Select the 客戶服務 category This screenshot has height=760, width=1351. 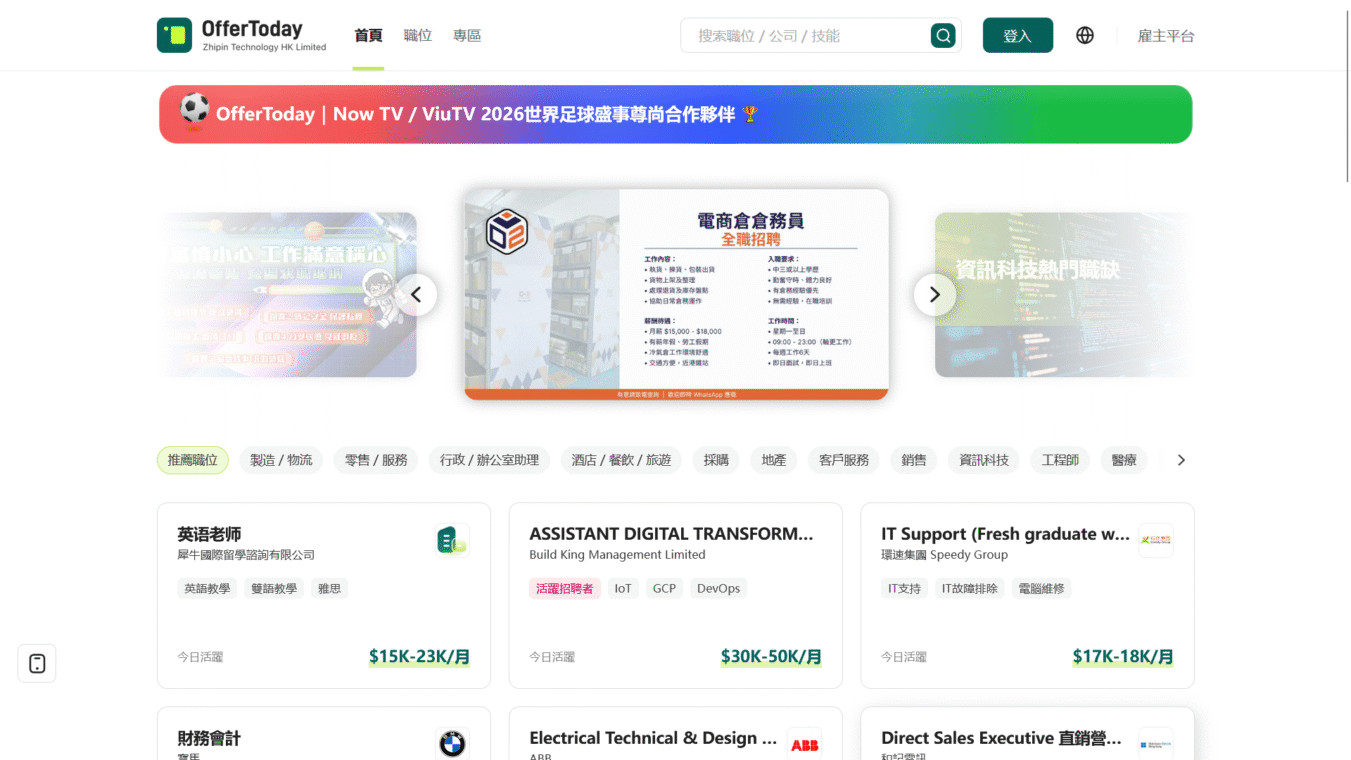click(x=844, y=460)
